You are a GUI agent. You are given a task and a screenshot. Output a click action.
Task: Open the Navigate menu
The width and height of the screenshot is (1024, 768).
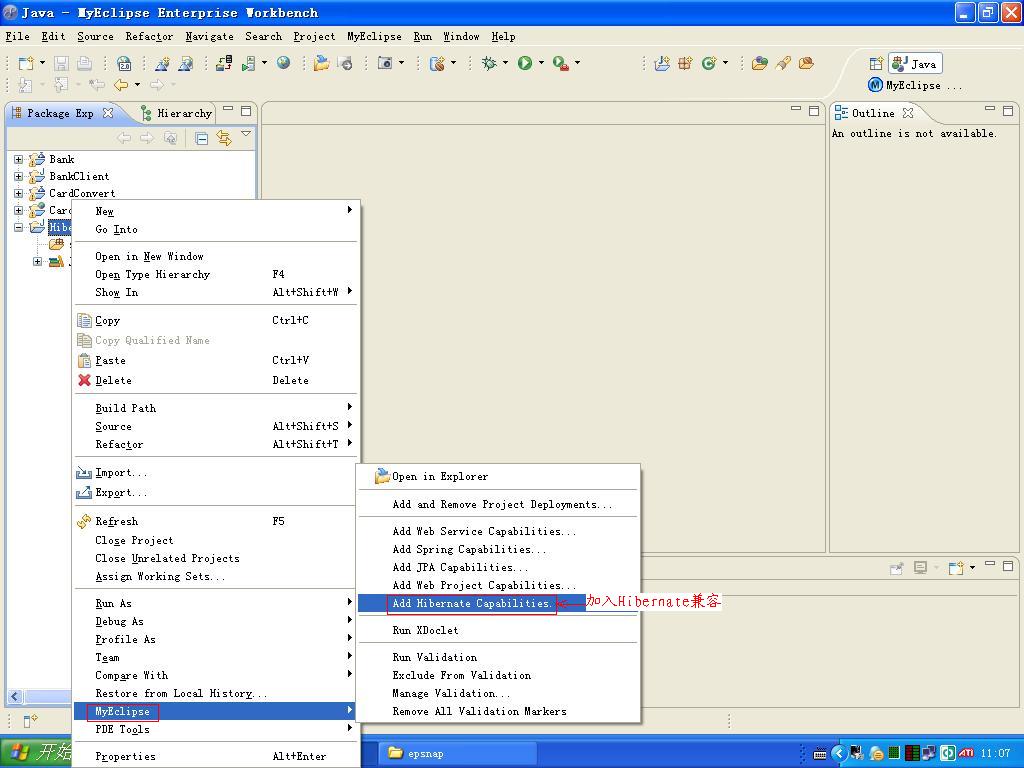click(x=210, y=37)
